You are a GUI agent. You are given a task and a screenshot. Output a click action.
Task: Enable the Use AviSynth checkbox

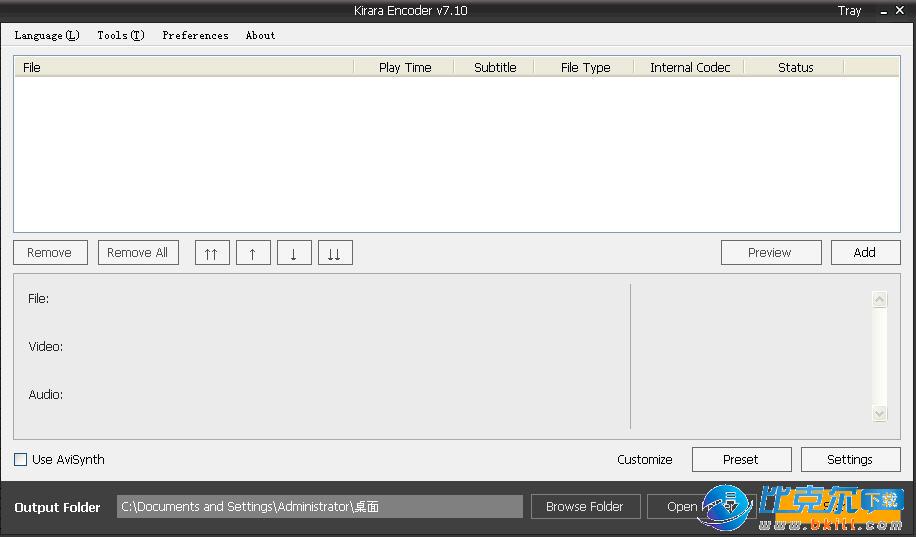[20, 459]
